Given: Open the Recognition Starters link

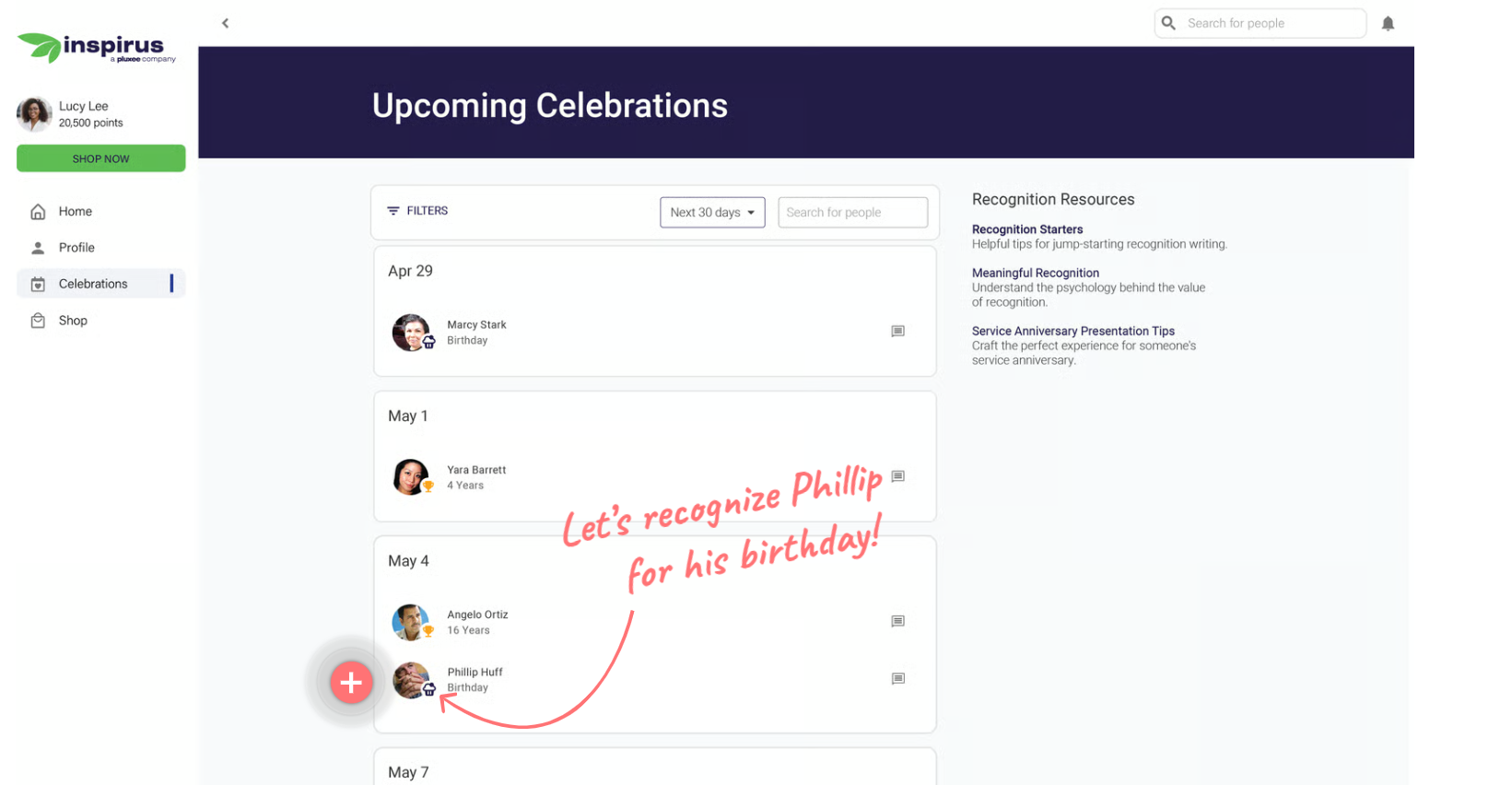Looking at the screenshot, I should pos(1026,228).
